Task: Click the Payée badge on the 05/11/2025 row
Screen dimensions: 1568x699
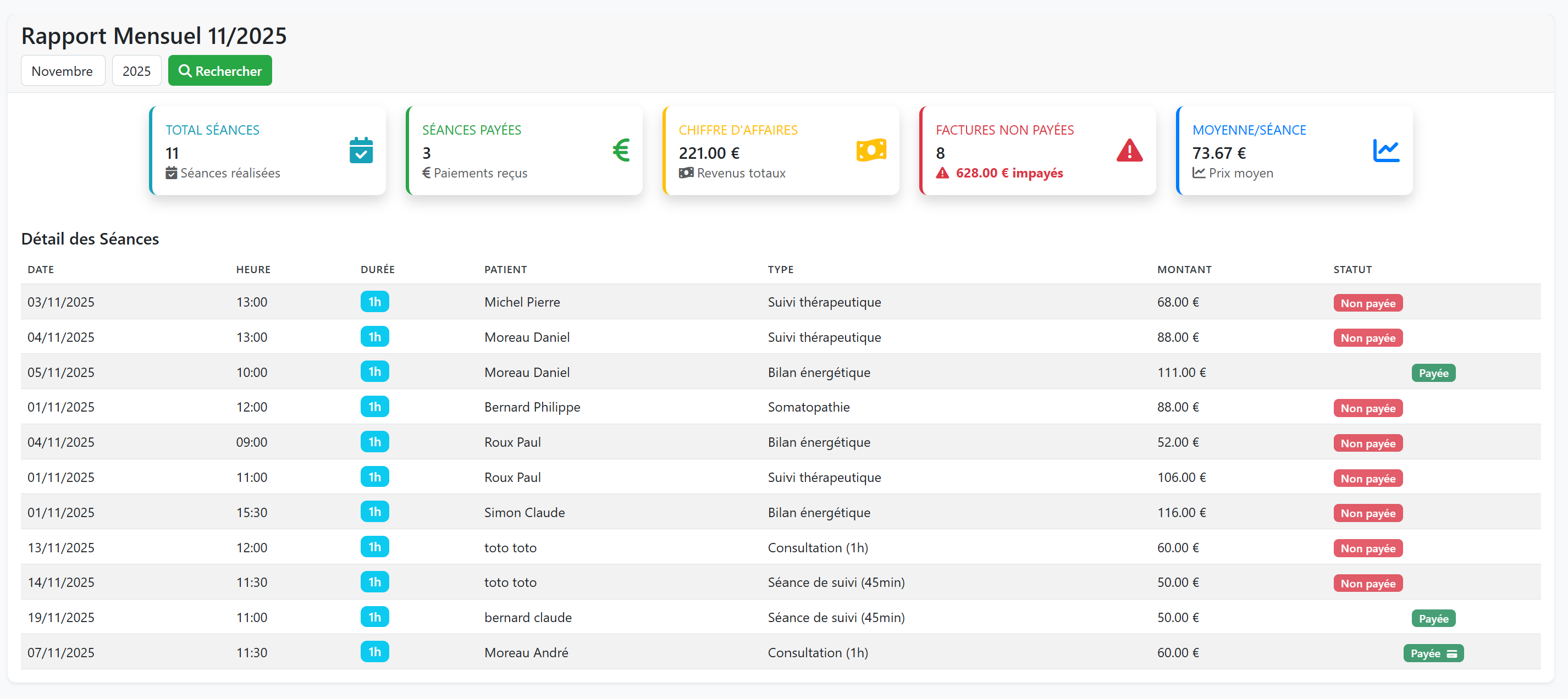Action: point(1433,374)
